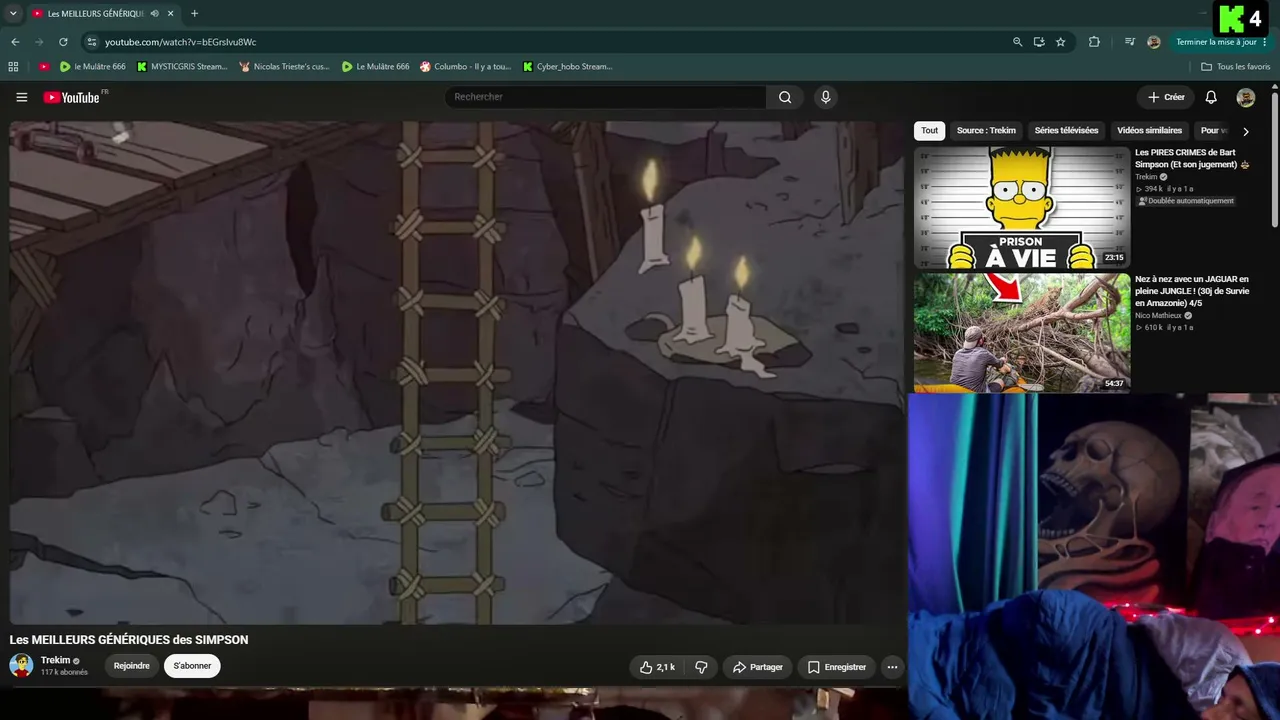Click the address bar URL
The width and height of the screenshot is (1280, 720).
[x=181, y=42]
